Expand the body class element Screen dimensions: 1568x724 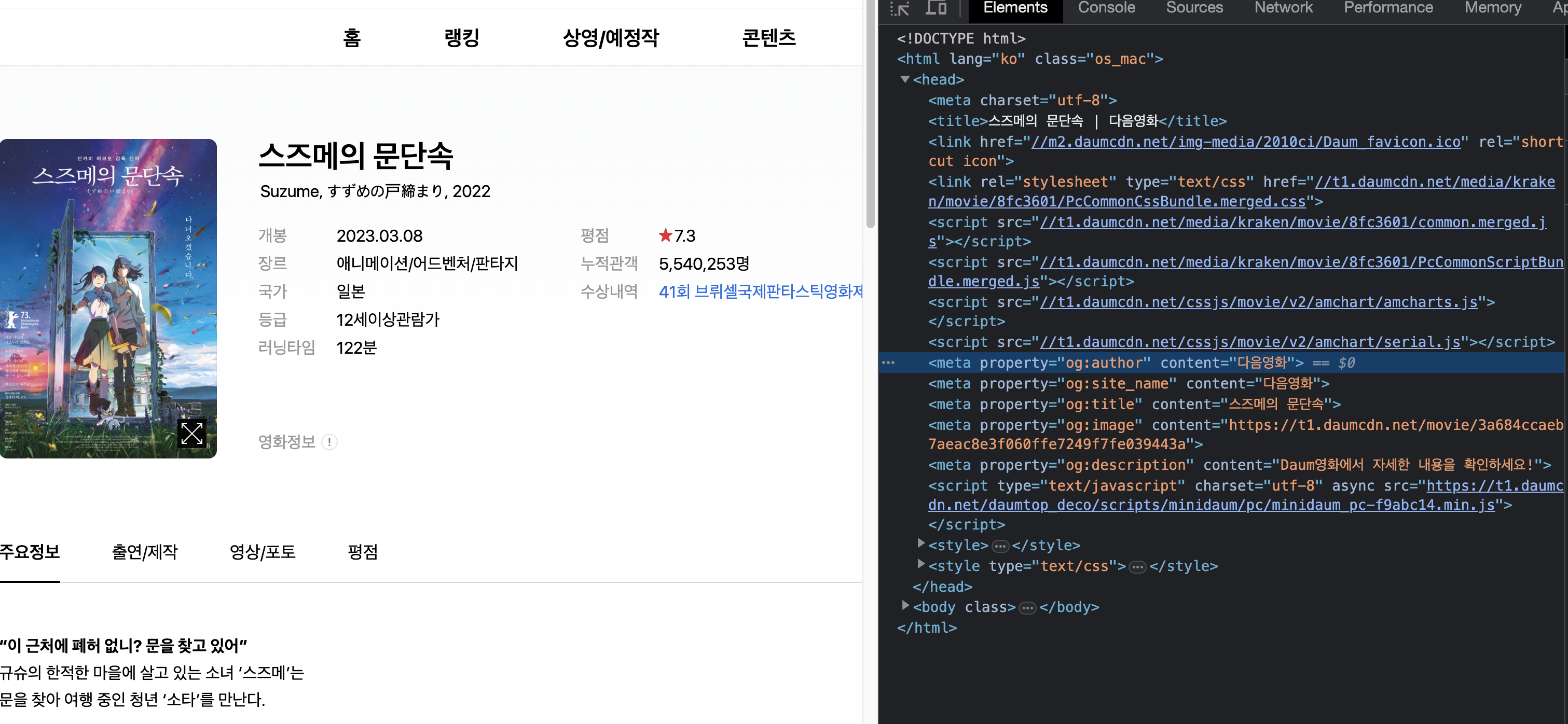(905, 606)
